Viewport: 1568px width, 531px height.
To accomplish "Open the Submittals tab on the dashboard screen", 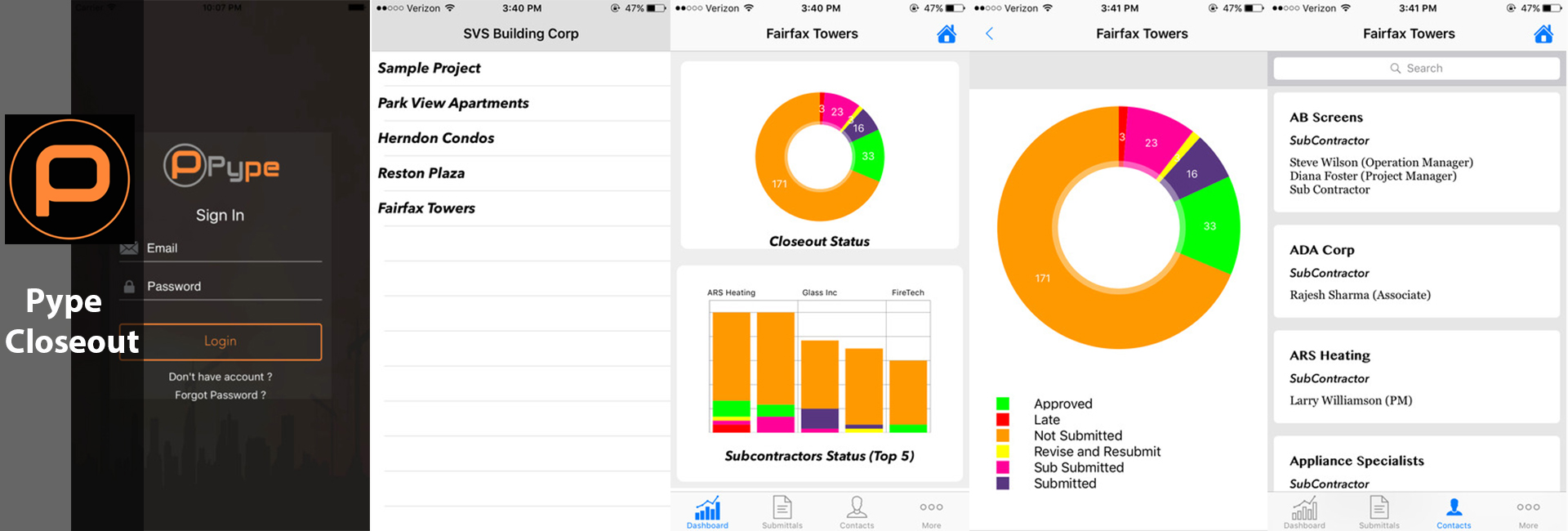I will tap(782, 512).
